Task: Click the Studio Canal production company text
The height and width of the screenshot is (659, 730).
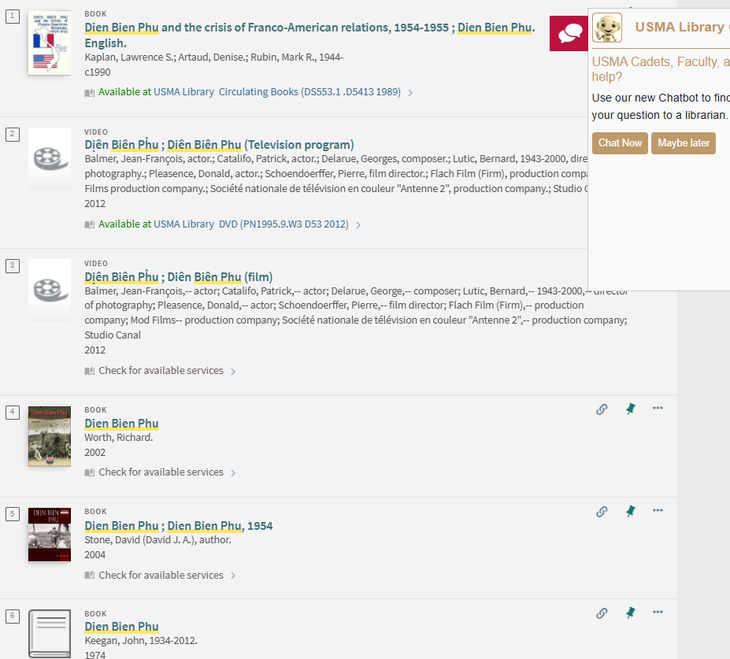Action: click(x=112, y=335)
